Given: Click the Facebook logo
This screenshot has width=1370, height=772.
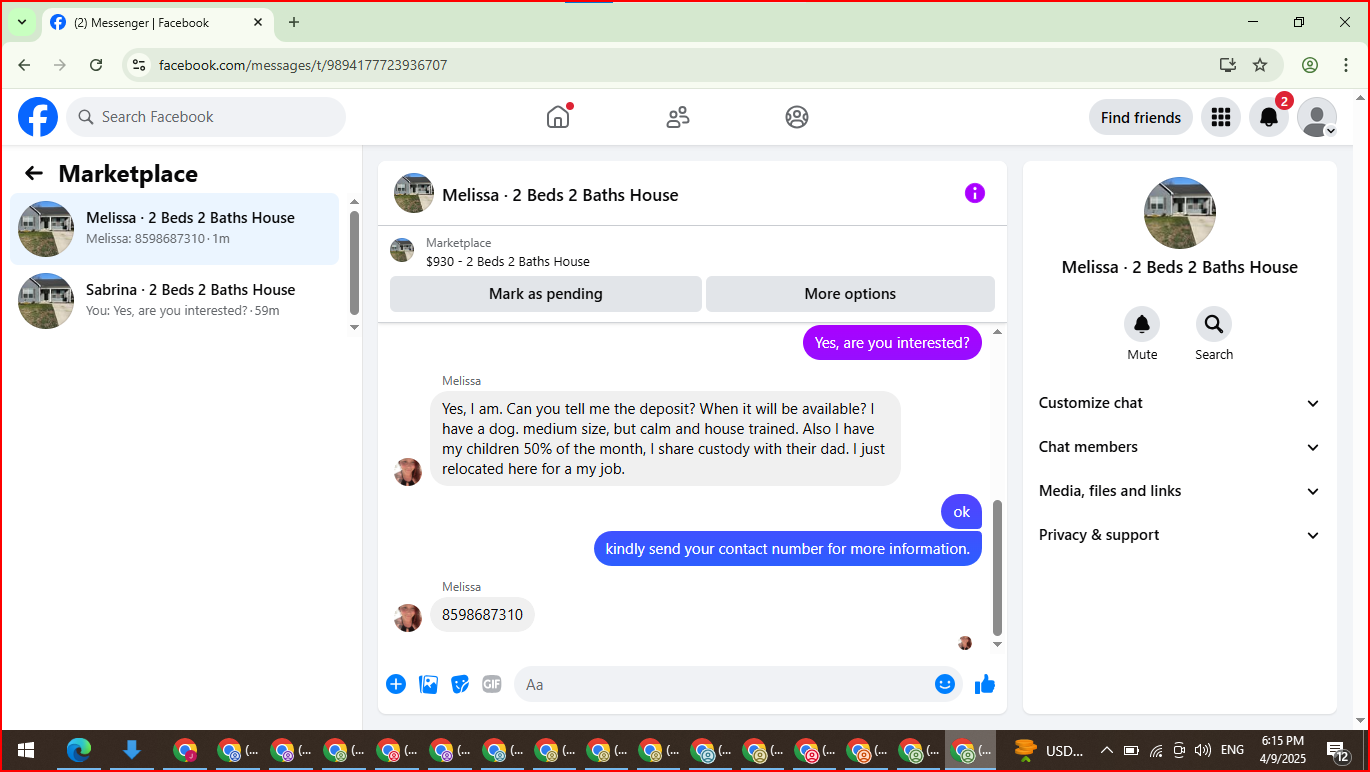Looking at the screenshot, I should [x=38, y=117].
